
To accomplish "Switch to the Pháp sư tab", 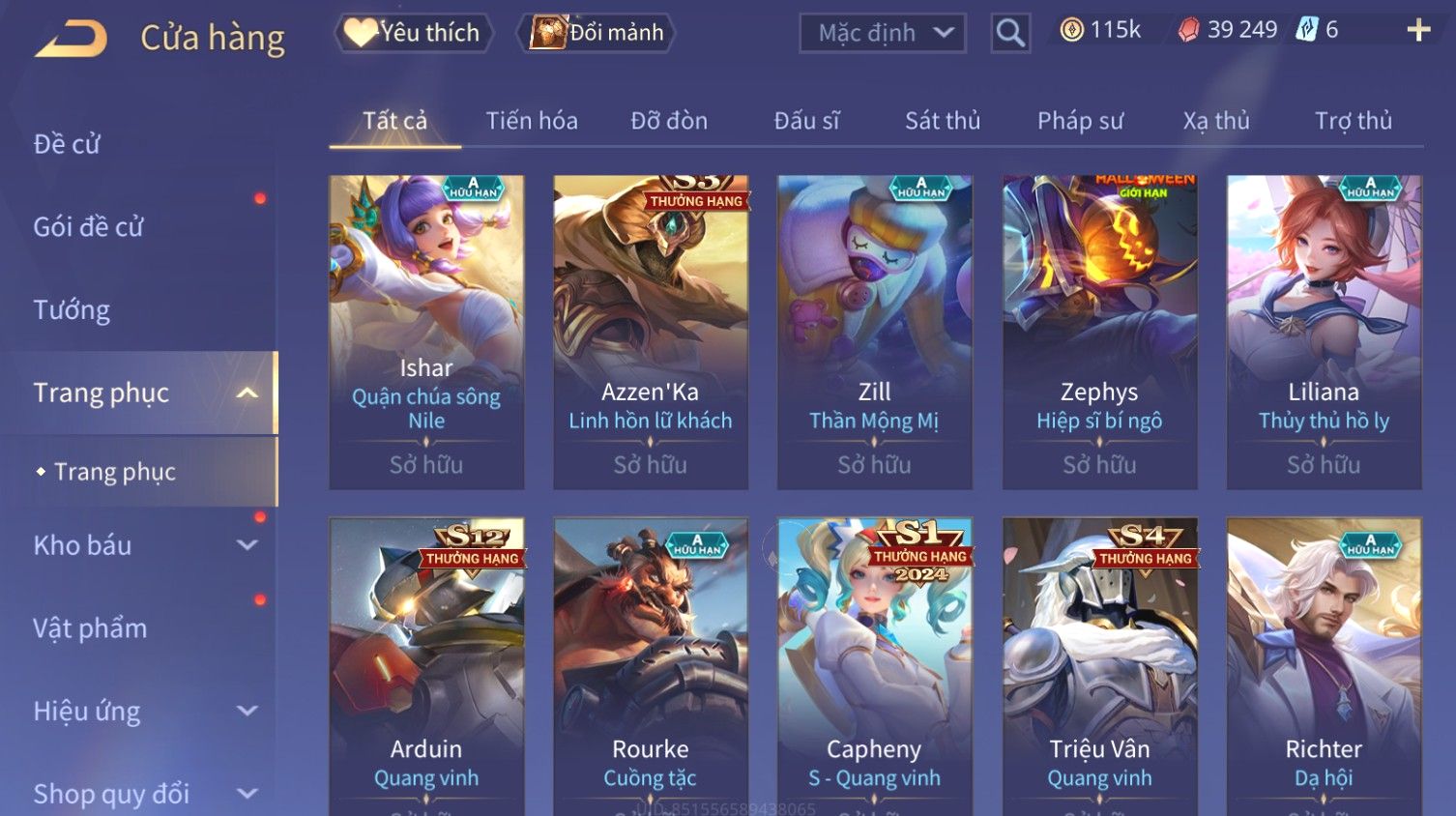I will point(1080,121).
